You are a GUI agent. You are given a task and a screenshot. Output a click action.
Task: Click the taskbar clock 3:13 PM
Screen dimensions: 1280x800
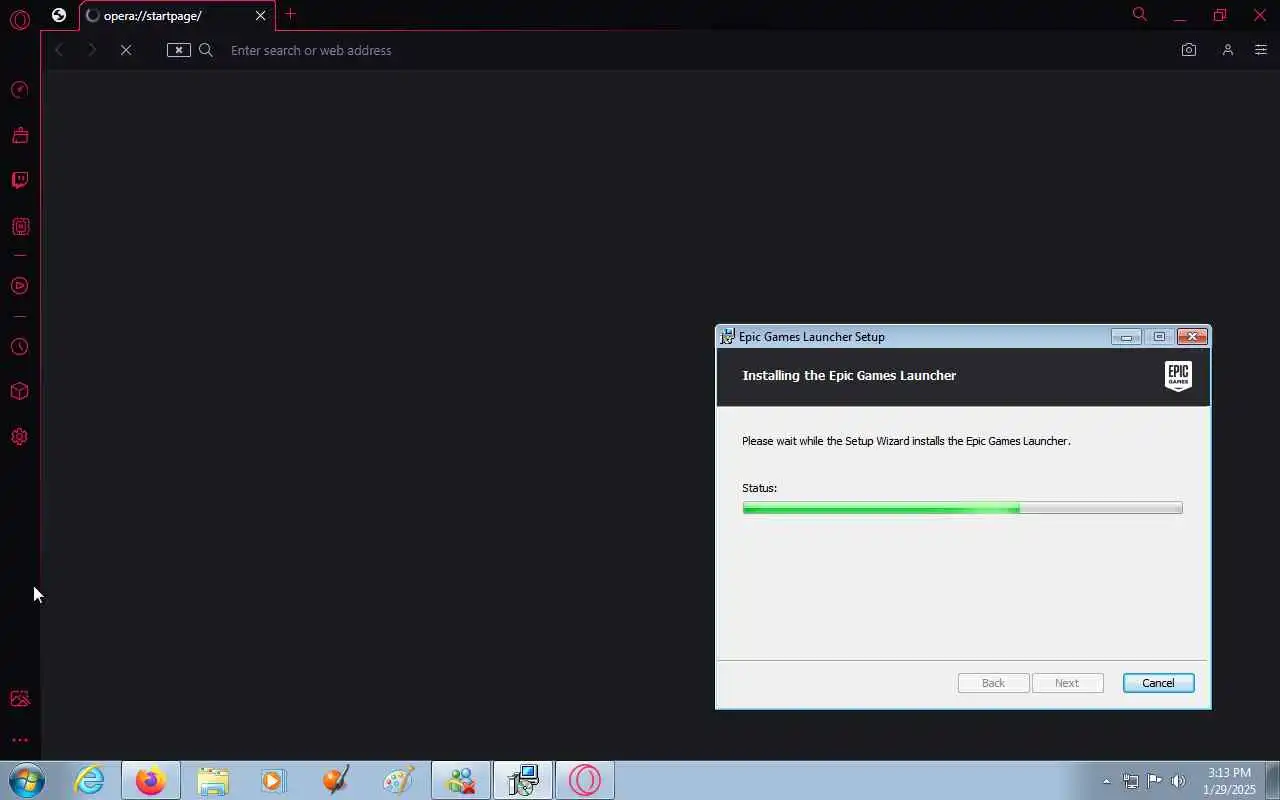[1230, 773]
